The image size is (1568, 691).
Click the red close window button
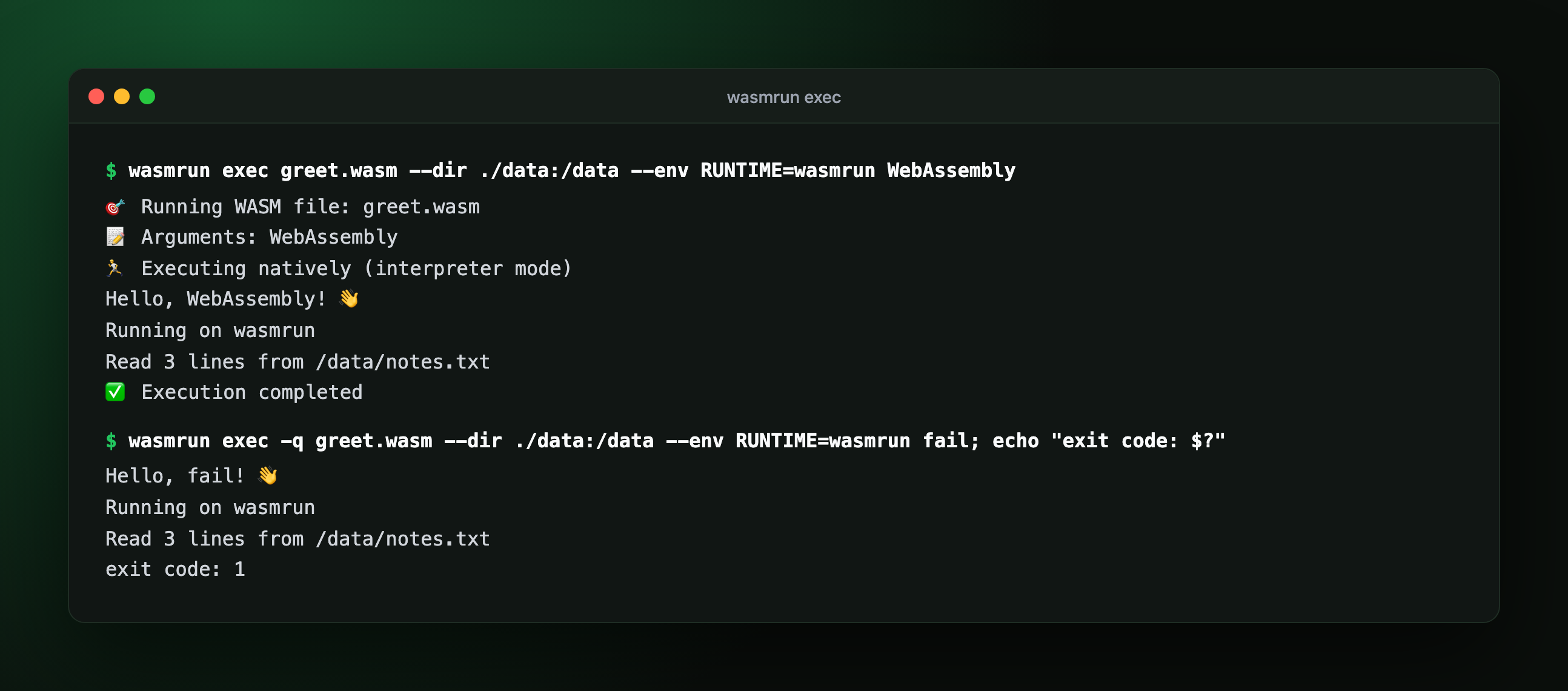(x=96, y=97)
